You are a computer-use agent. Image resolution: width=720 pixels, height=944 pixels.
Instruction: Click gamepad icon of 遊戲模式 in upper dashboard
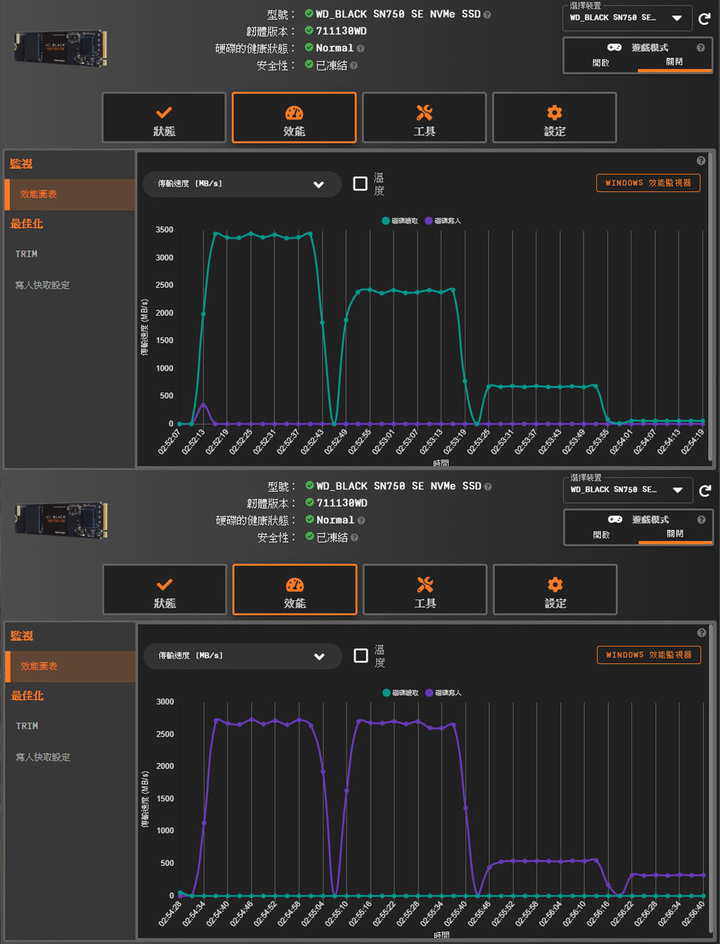[614, 47]
